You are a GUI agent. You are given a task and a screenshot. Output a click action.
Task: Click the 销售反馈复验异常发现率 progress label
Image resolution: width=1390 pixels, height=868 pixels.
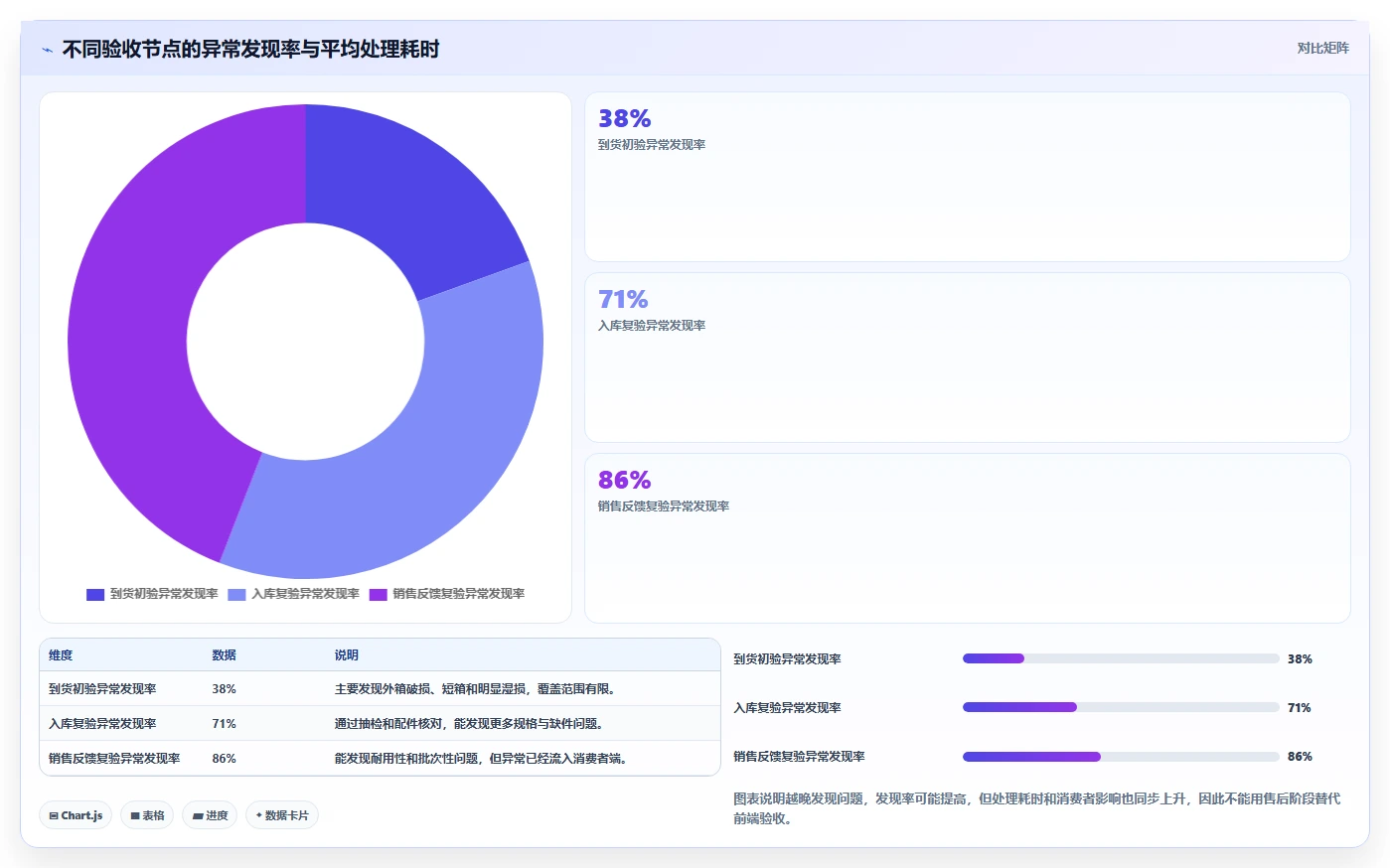pos(799,757)
